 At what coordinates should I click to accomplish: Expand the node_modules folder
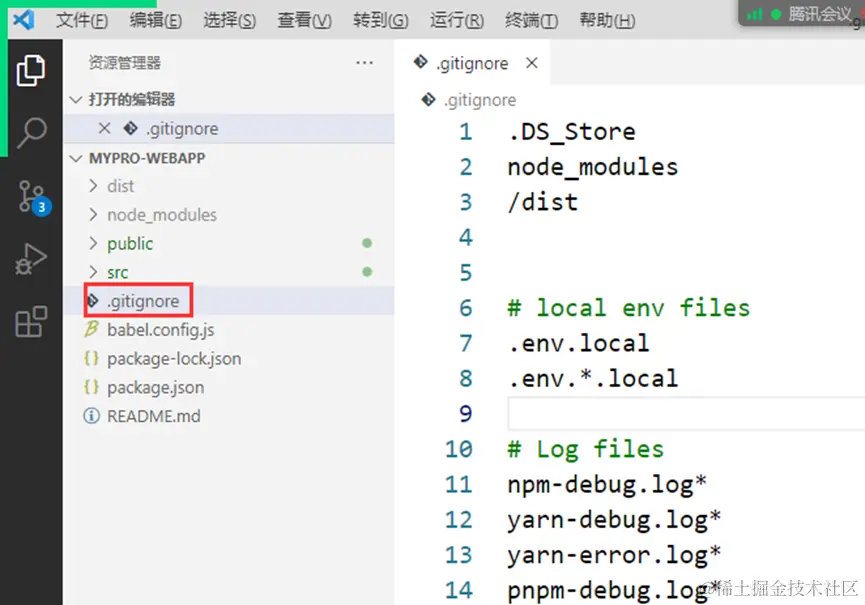click(x=93, y=215)
